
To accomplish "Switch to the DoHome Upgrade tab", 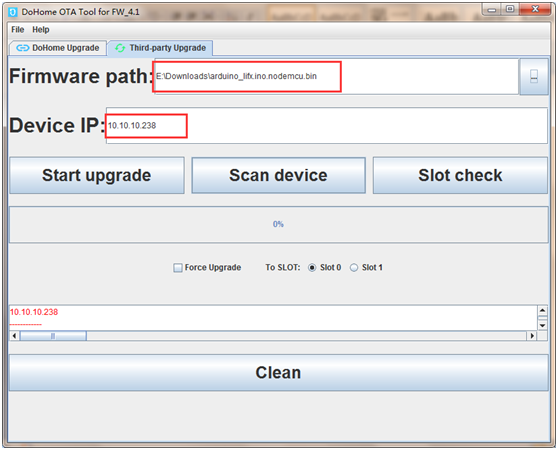I will pos(58,48).
